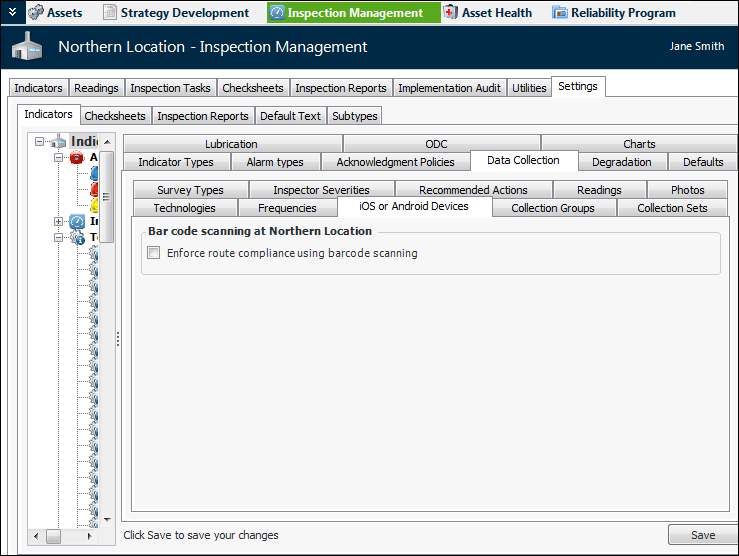
Task: Click the Inspection Management gauge icon
Action: click(277, 13)
